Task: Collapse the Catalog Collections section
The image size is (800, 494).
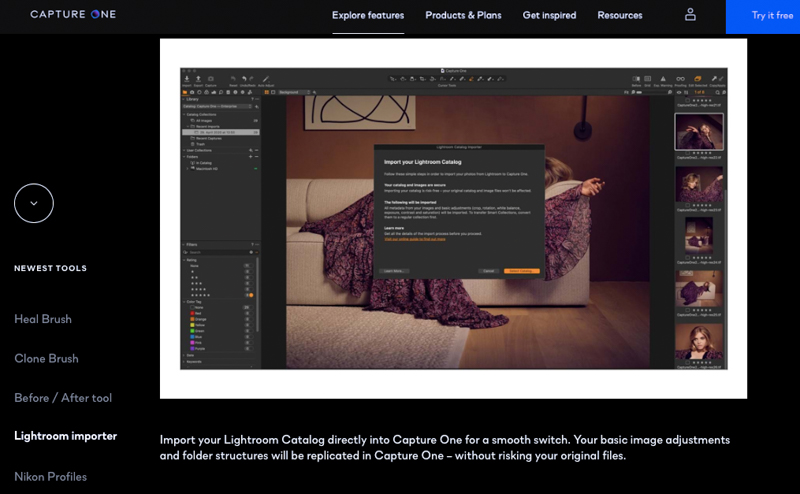Action: pos(184,114)
